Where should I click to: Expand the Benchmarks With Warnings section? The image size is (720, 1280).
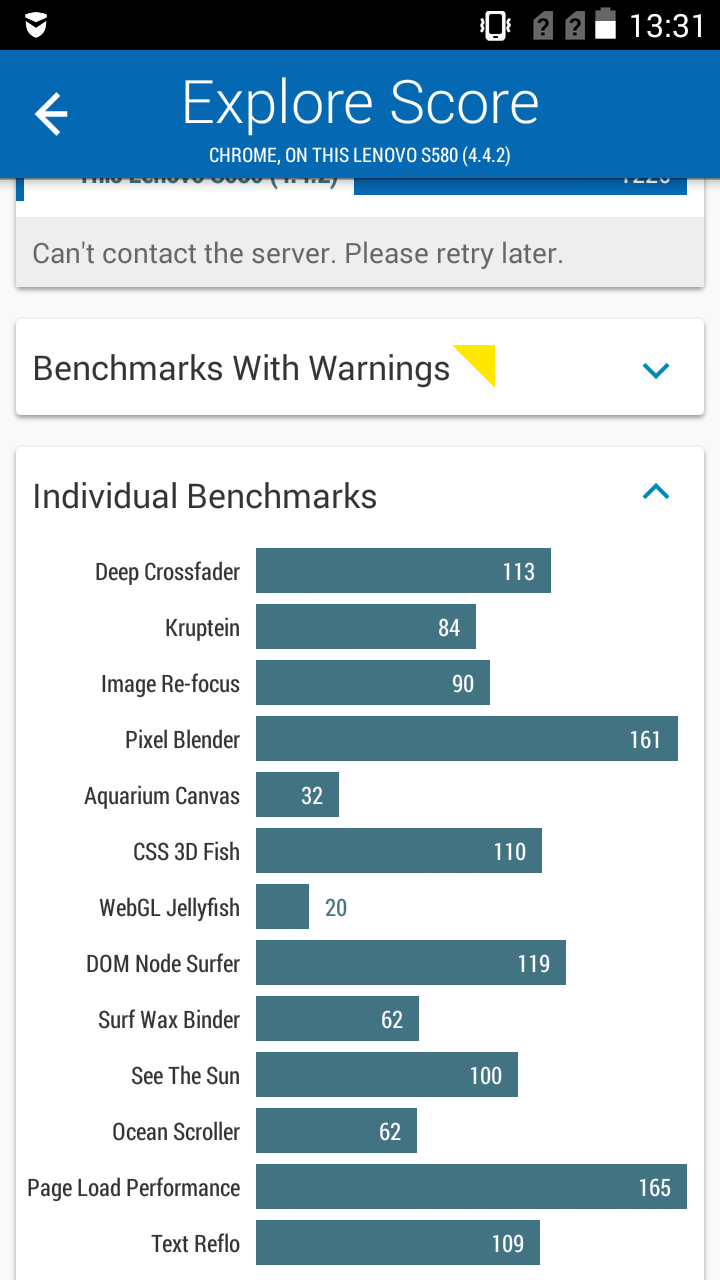tap(655, 370)
